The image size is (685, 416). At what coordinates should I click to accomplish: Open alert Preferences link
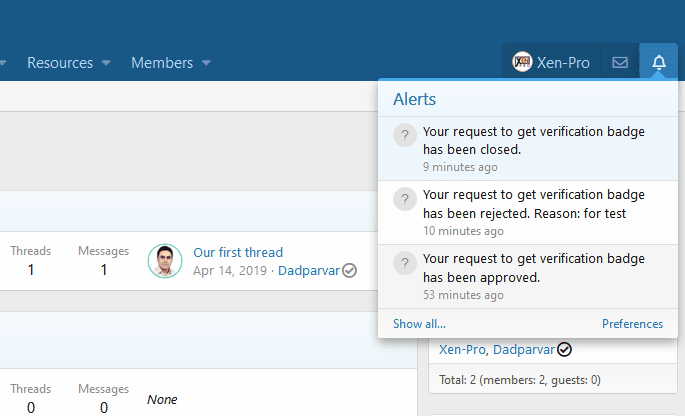(632, 324)
